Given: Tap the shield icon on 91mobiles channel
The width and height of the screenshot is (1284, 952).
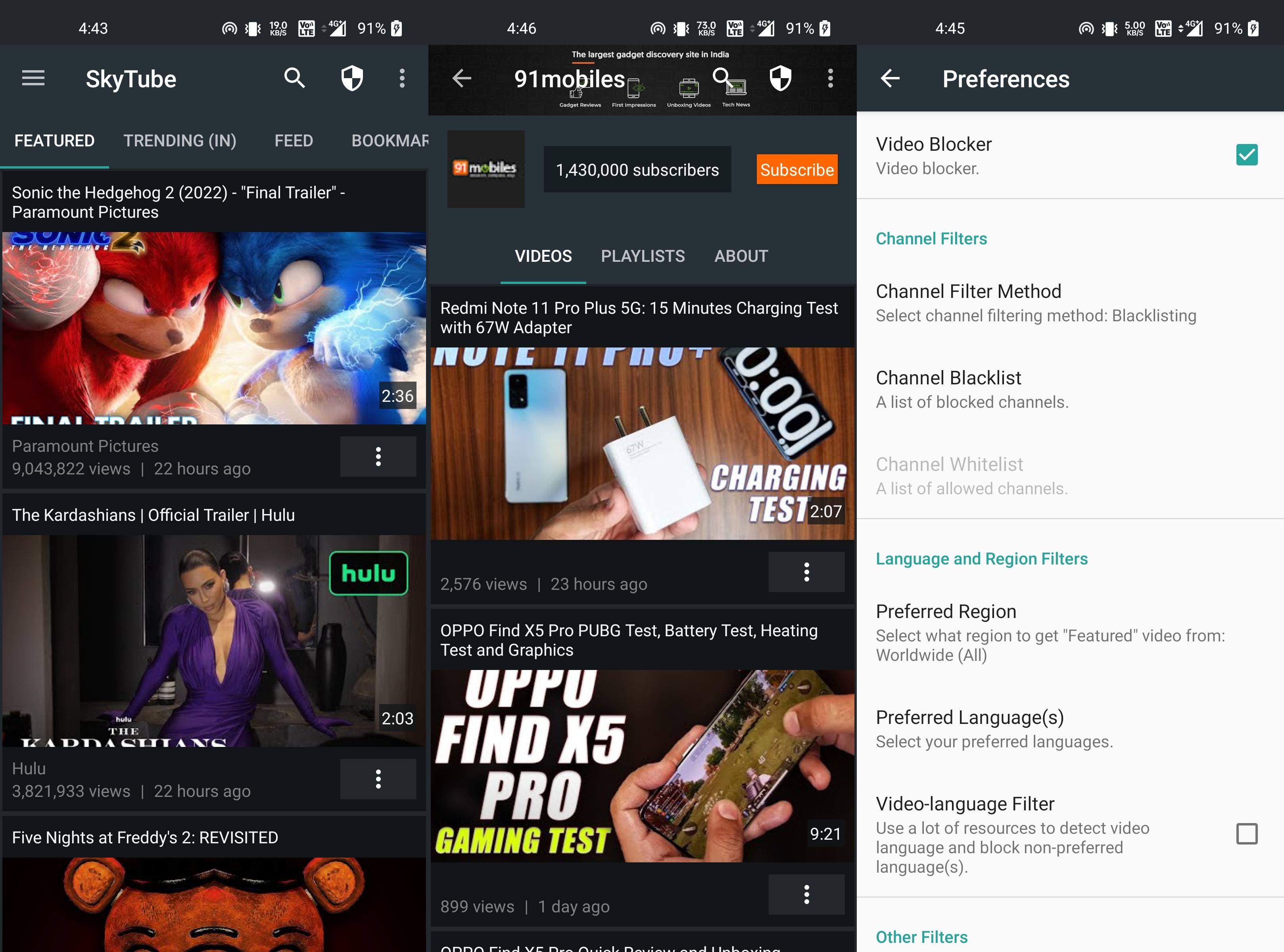Looking at the screenshot, I should pos(780,78).
